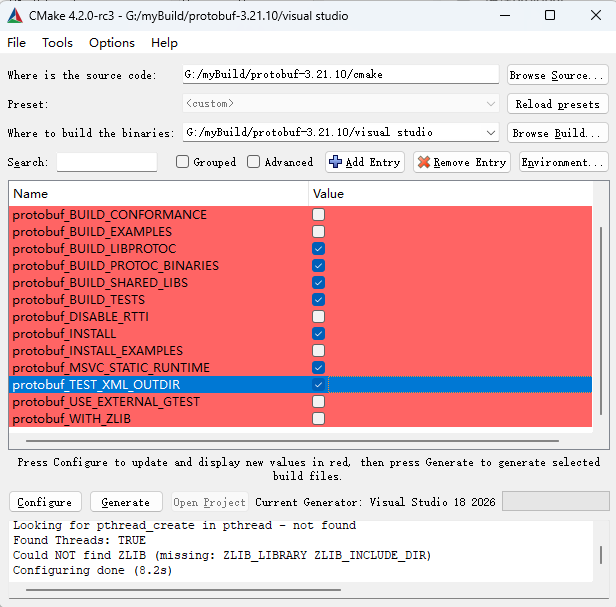The image size is (616, 607).
Task: Toggle the Advanced checkbox
Action: point(253,161)
